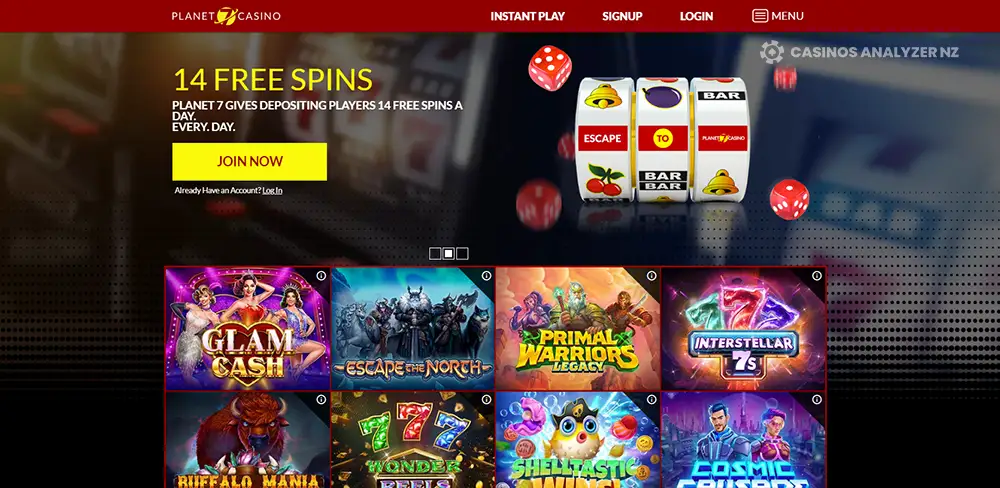The width and height of the screenshot is (1000, 488).
Task: Click the Planet 7 Casino logo
Action: pyautogui.click(x=226, y=16)
